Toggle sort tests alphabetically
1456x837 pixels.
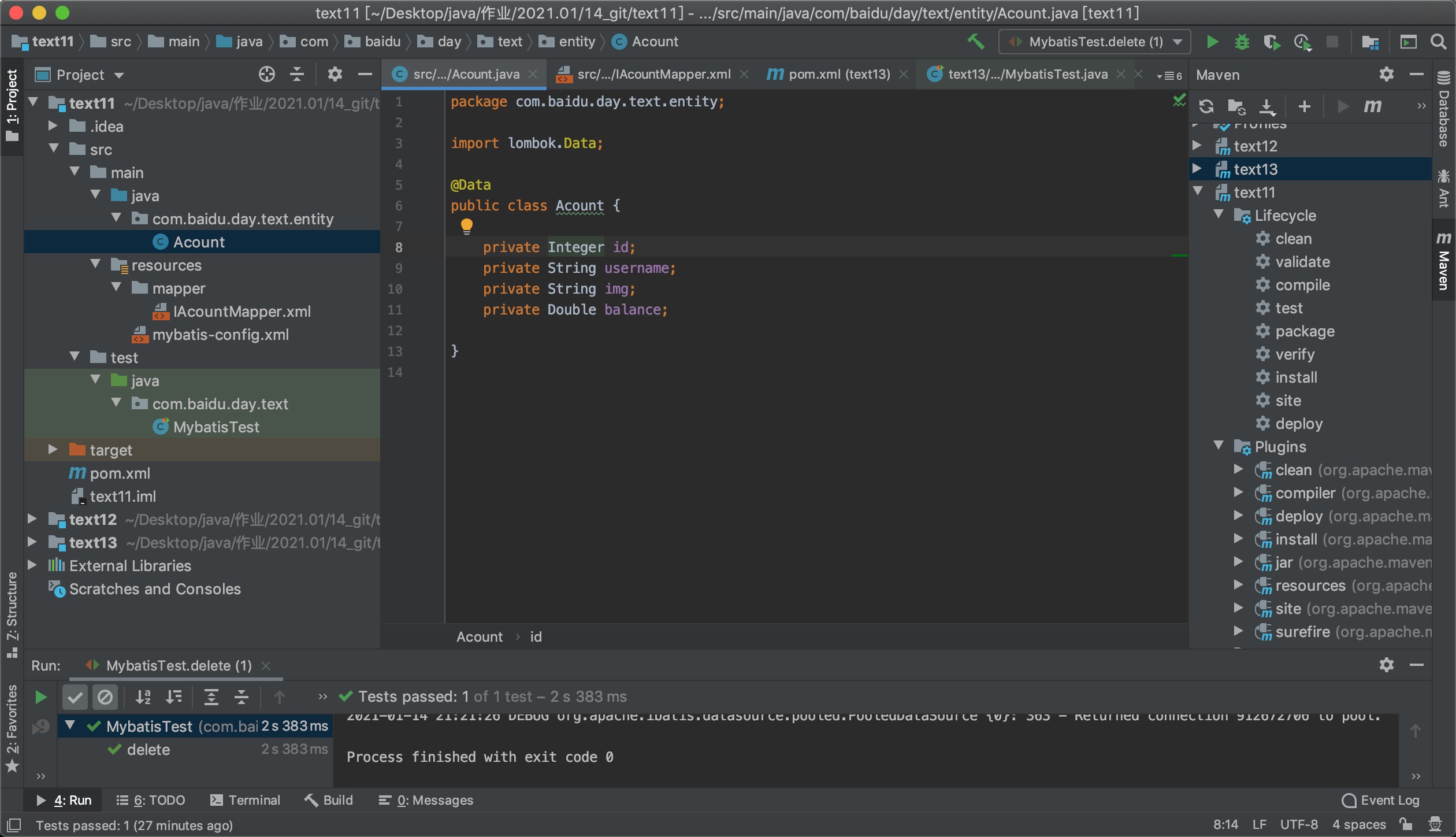pos(143,698)
